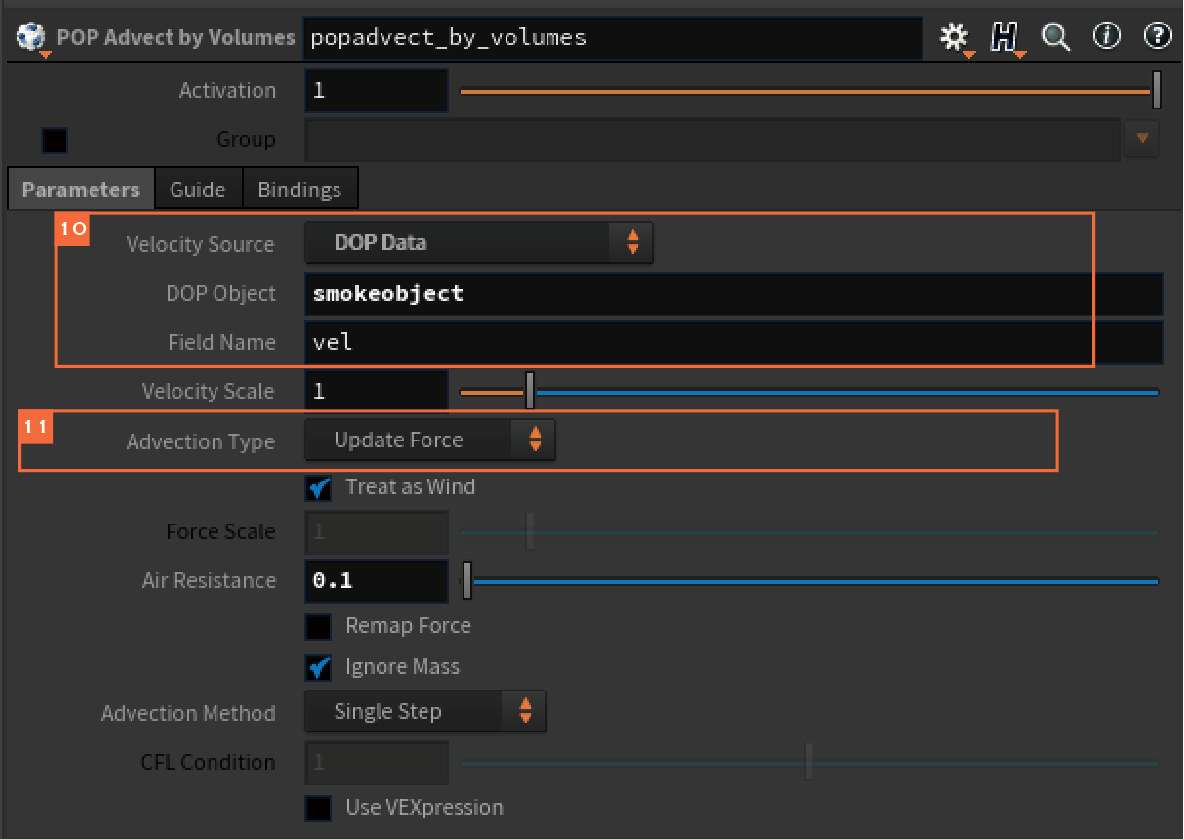Click the Group text field
Viewport: 1184px width, 839px height.
point(712,139)
